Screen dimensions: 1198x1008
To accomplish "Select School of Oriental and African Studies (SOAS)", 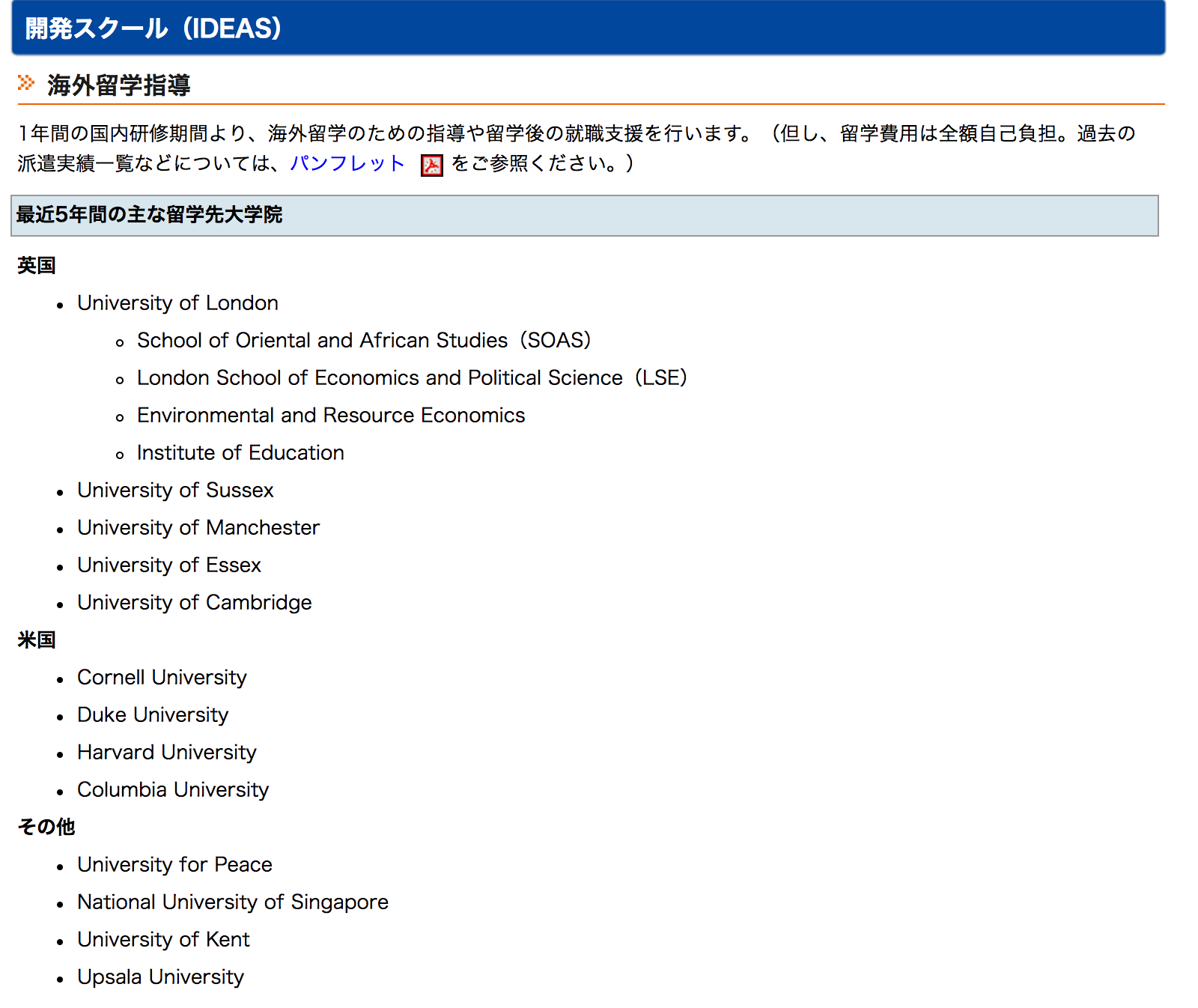I will (364, 340).
